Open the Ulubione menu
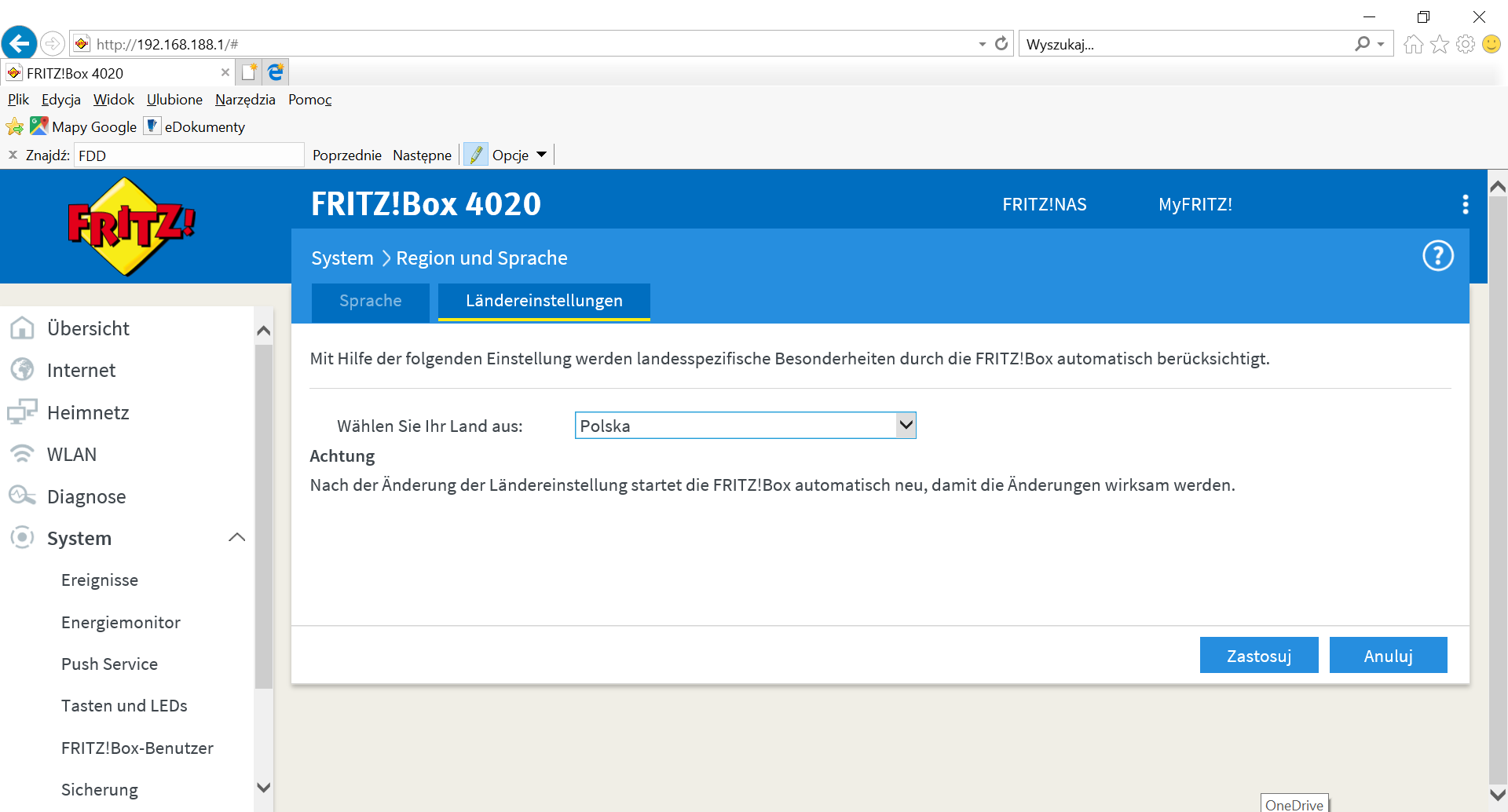1508x812 pixels. pos(174,100)
